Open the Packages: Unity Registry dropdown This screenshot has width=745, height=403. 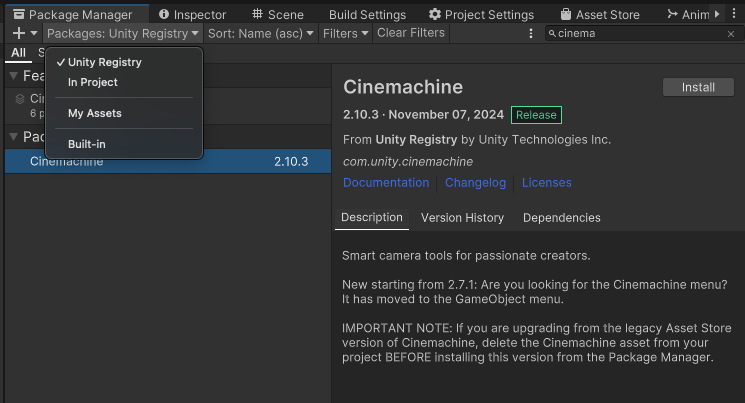click(x=123, y=33)
